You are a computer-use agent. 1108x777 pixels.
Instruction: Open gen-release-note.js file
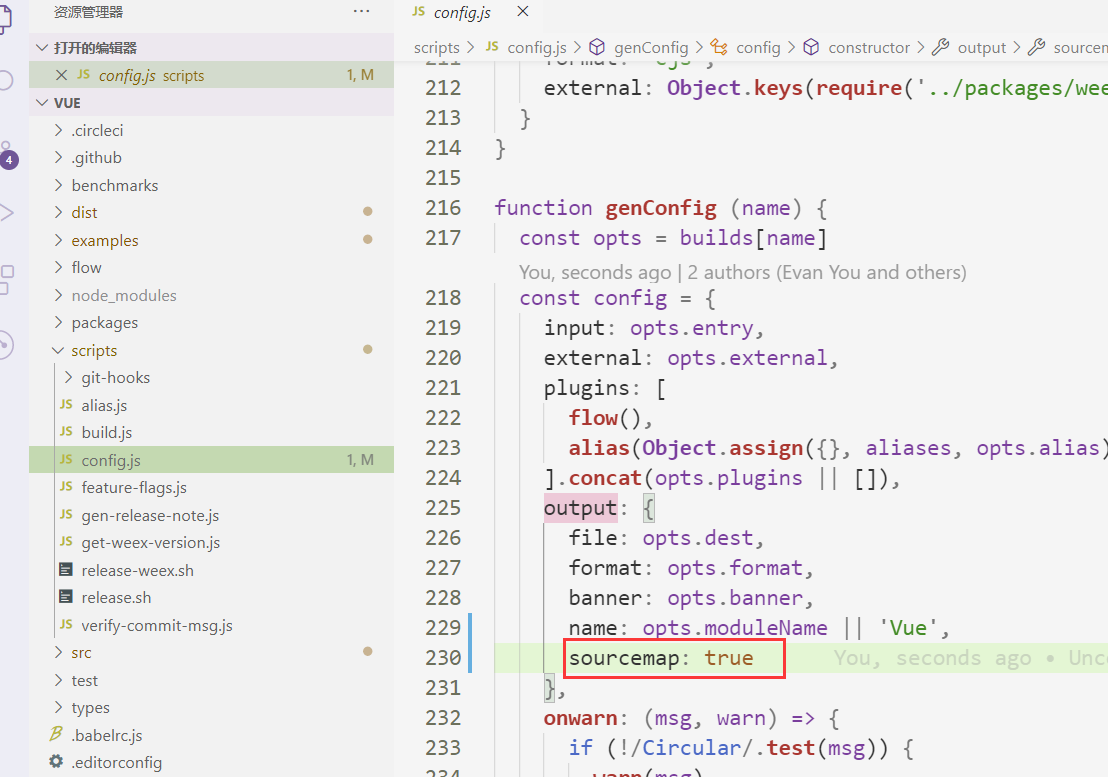click(149, 516)
